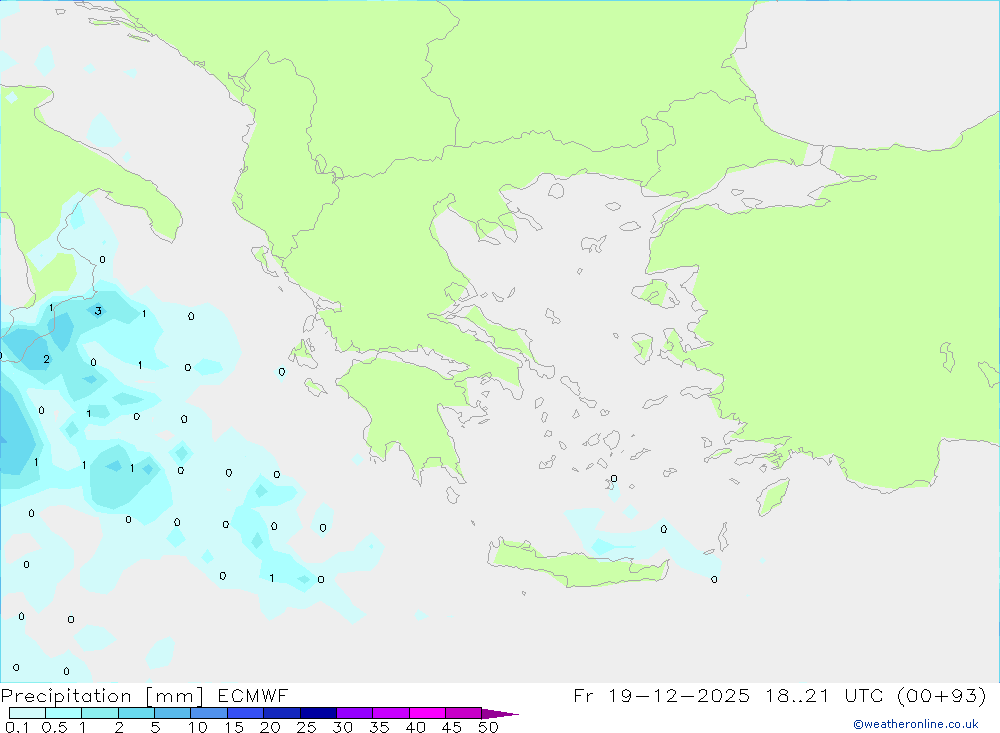The height and width of the screenshot is (733, 1000).
Task: Click the '40' legend scale label
Action: point(415,727)
